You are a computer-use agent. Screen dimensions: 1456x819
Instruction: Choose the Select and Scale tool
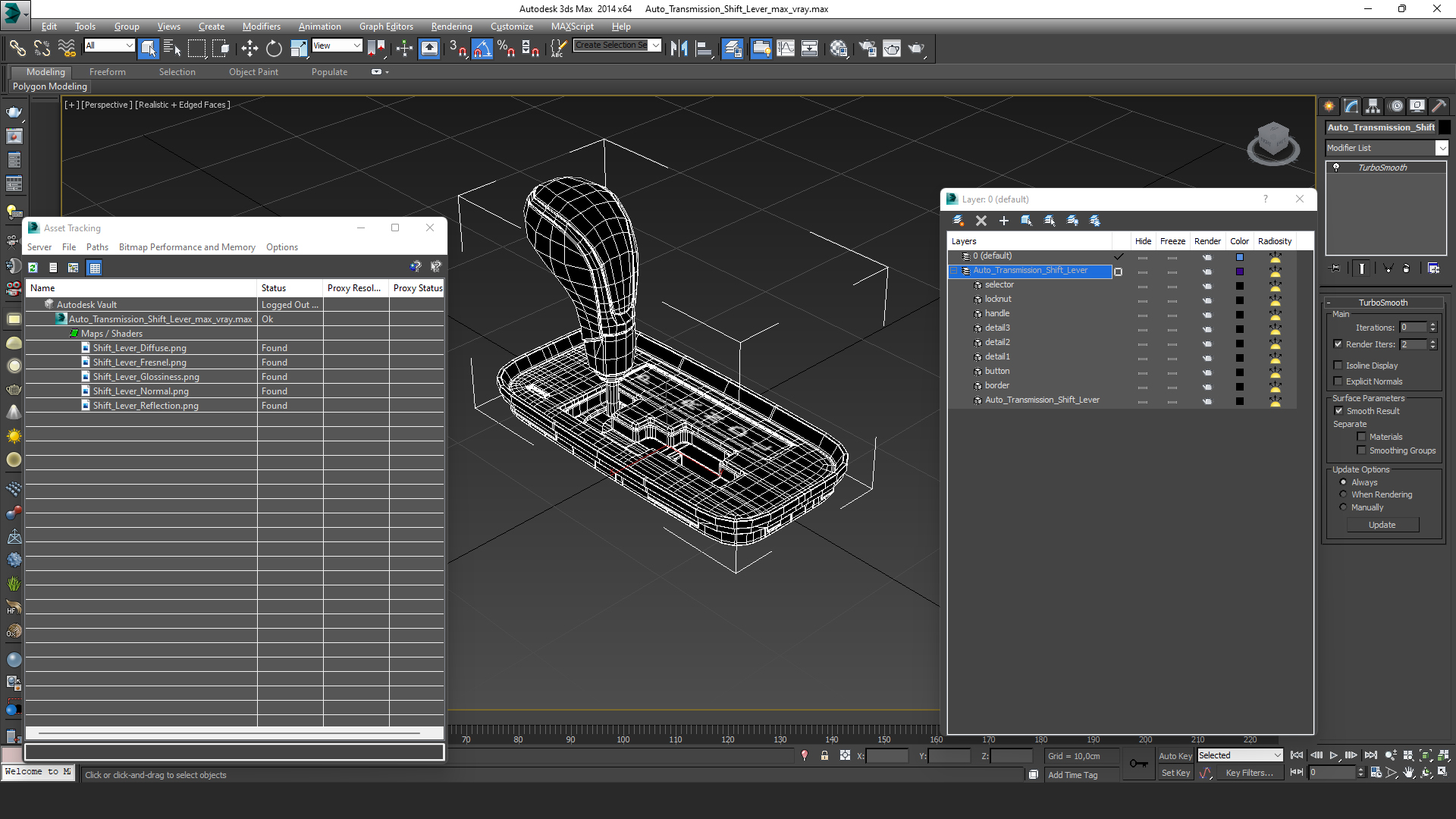pyautogui.click(x=299, y=49)
